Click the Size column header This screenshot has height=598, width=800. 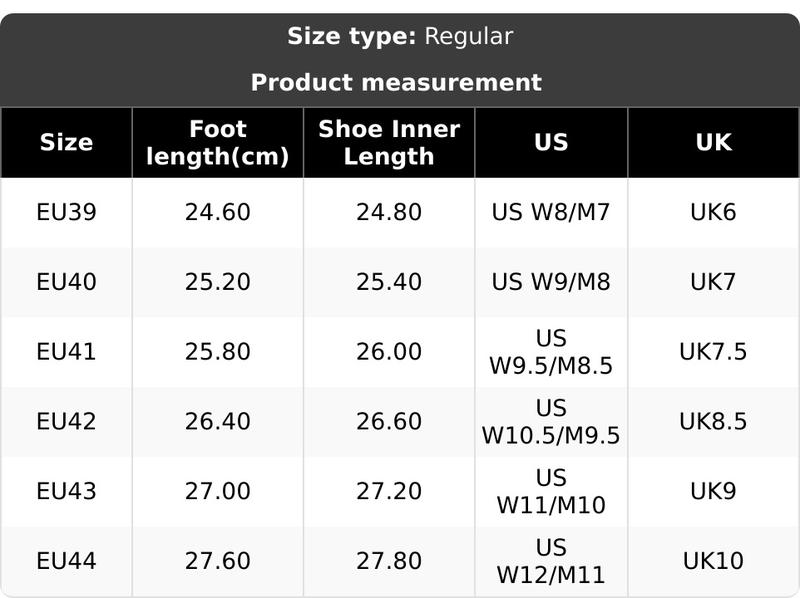66,143
